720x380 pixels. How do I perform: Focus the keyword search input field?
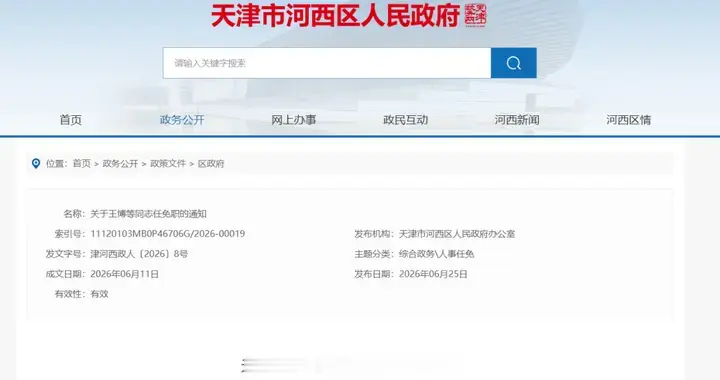click(x=326, y=63)
